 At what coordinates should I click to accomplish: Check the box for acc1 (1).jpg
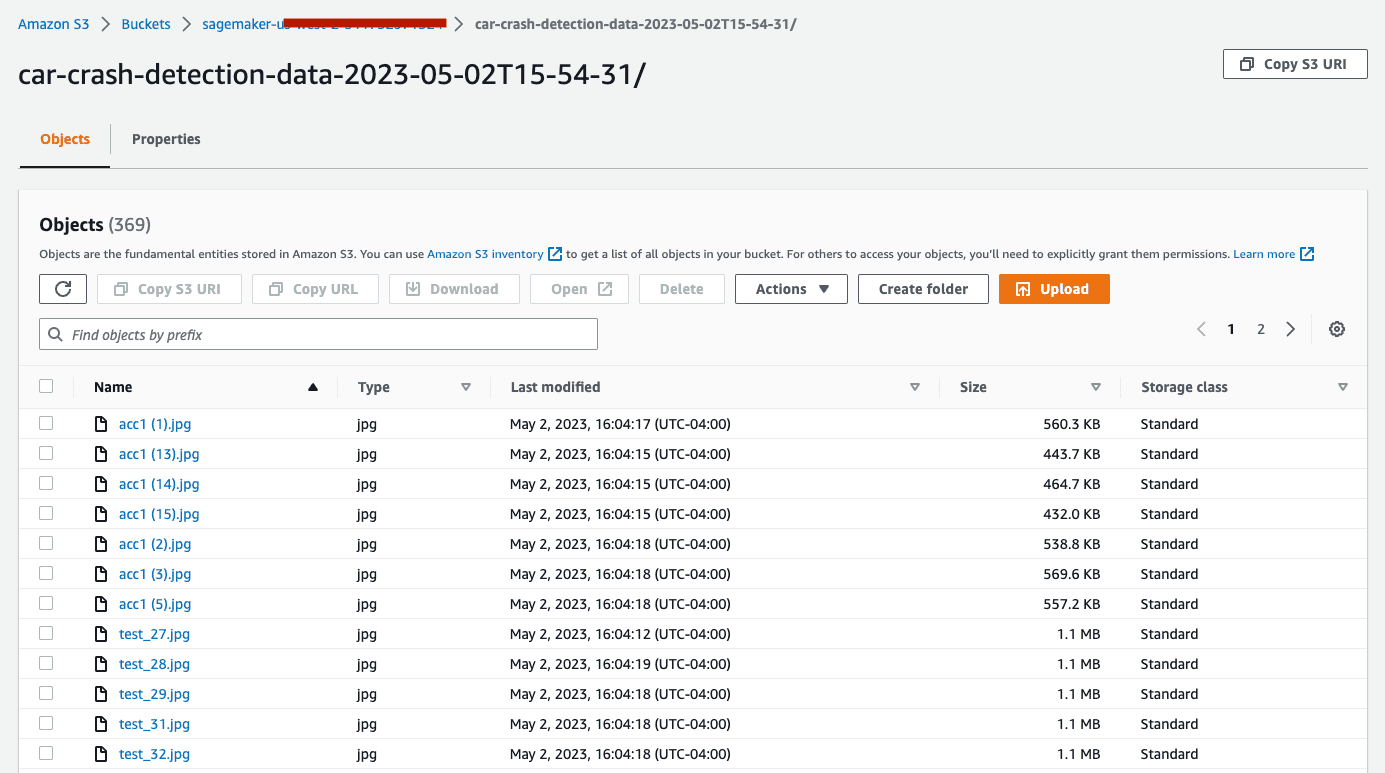pos(46,423)
